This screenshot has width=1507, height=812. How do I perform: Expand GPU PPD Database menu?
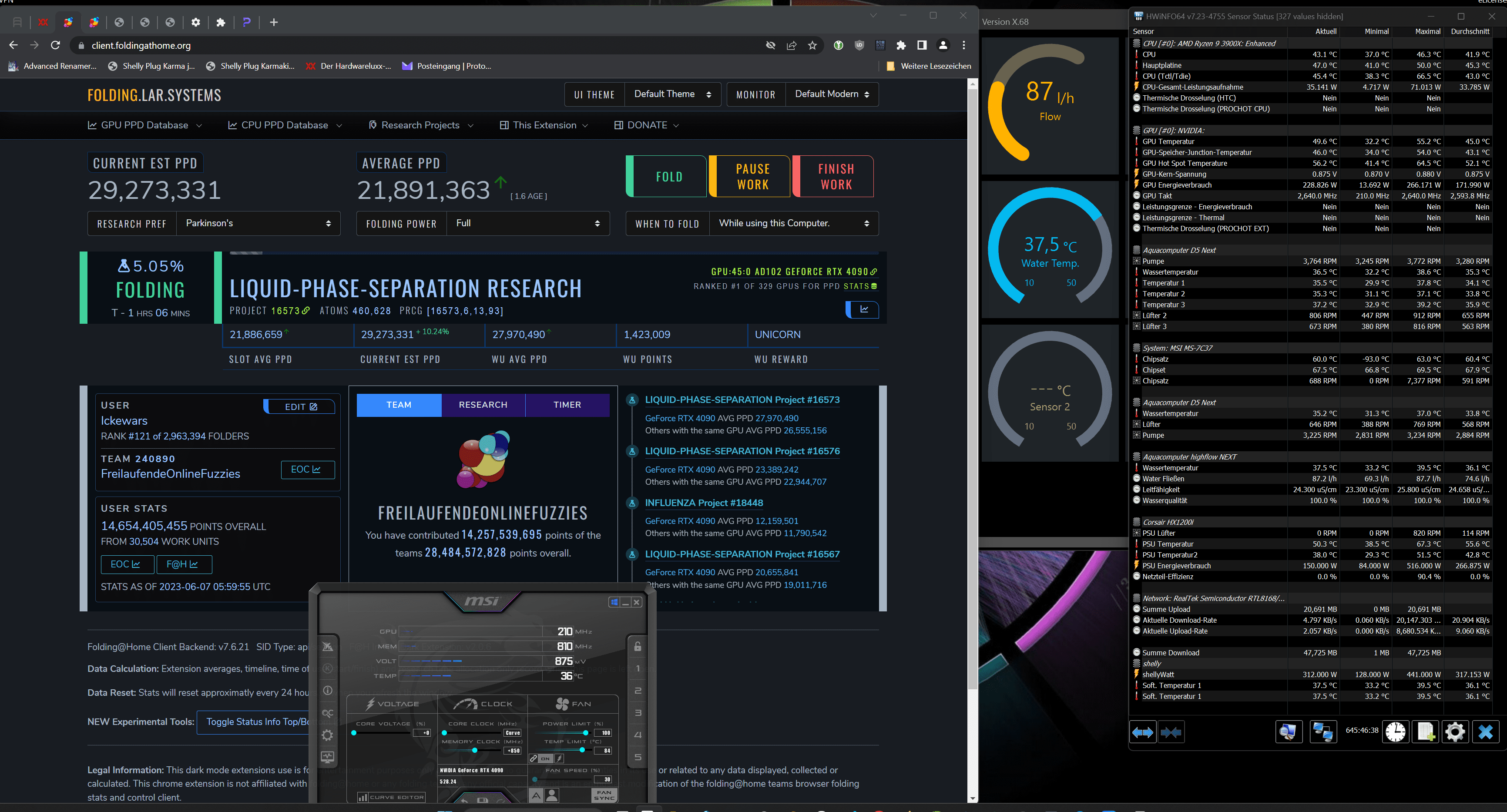[144, 125]
